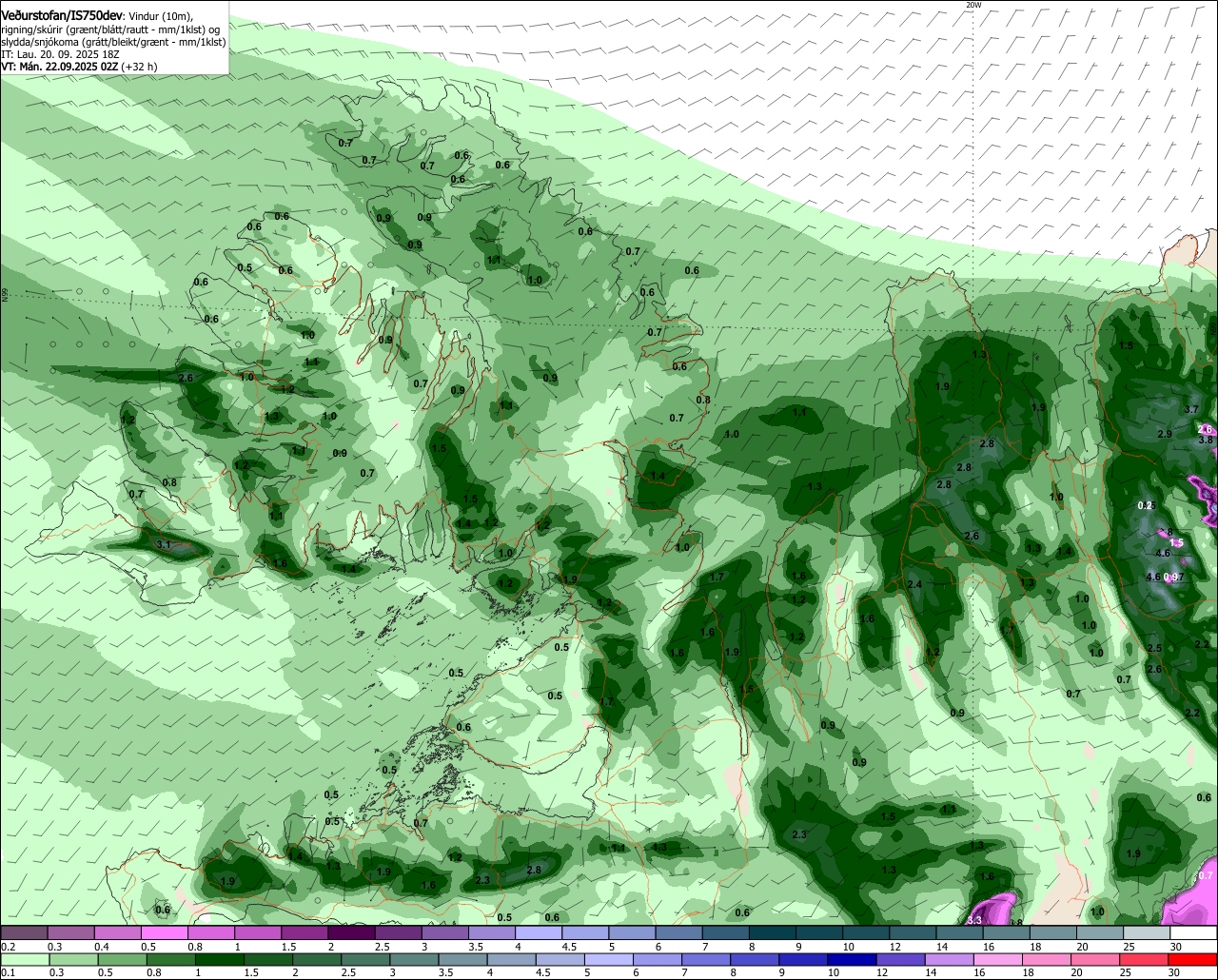Viewport: 1218px width, 980px height.
Task: Click the 0.1 label in the rain legend row
Action: click(x=8, y=972)
